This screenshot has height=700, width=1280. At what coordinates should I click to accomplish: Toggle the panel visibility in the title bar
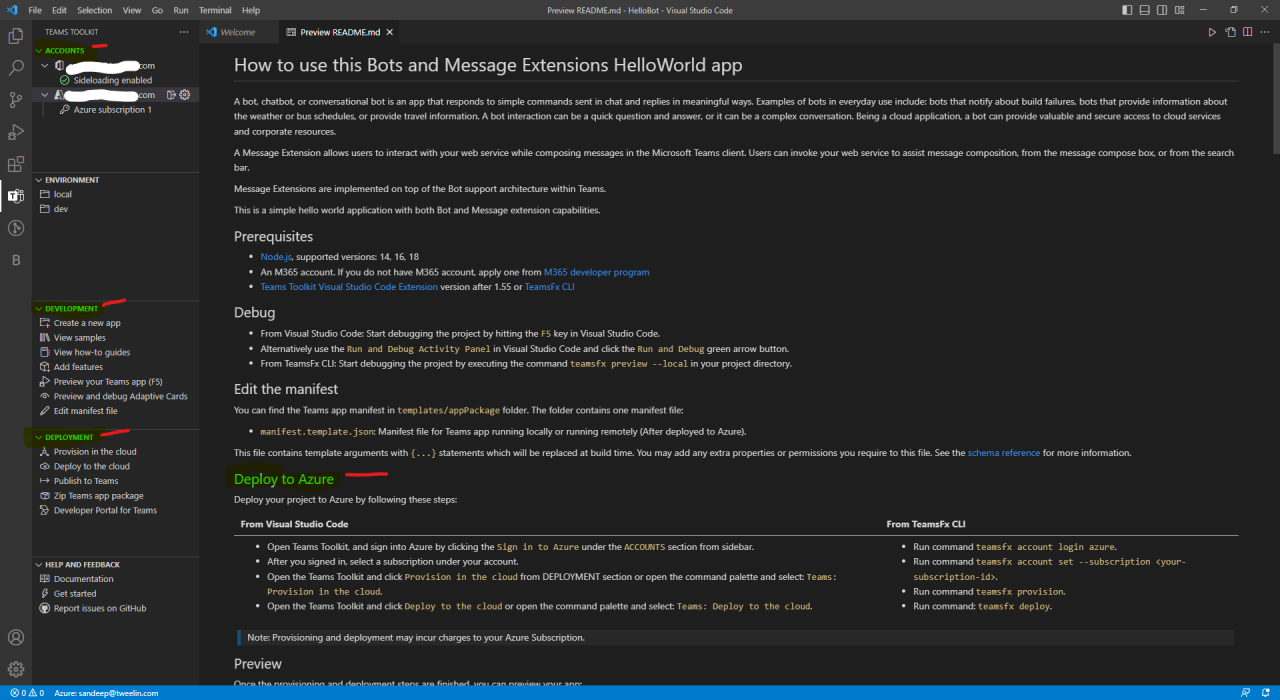[1143, 9]
